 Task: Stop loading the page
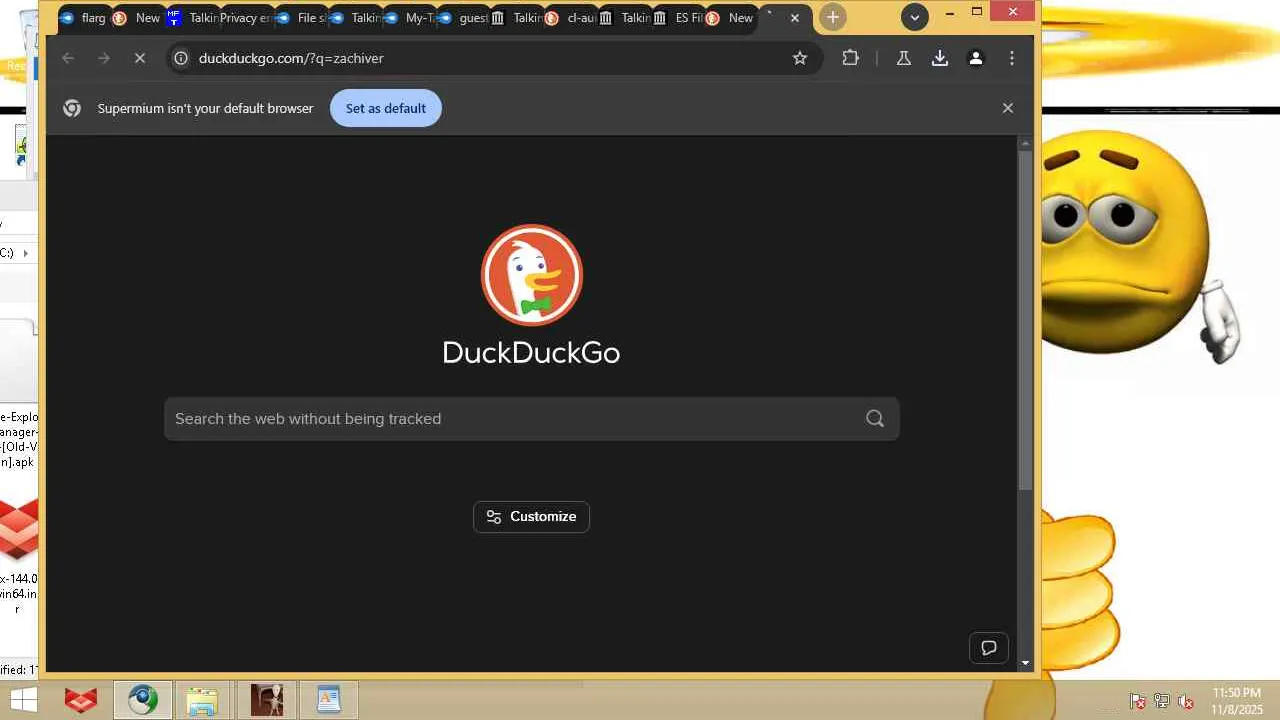(140, 58)
